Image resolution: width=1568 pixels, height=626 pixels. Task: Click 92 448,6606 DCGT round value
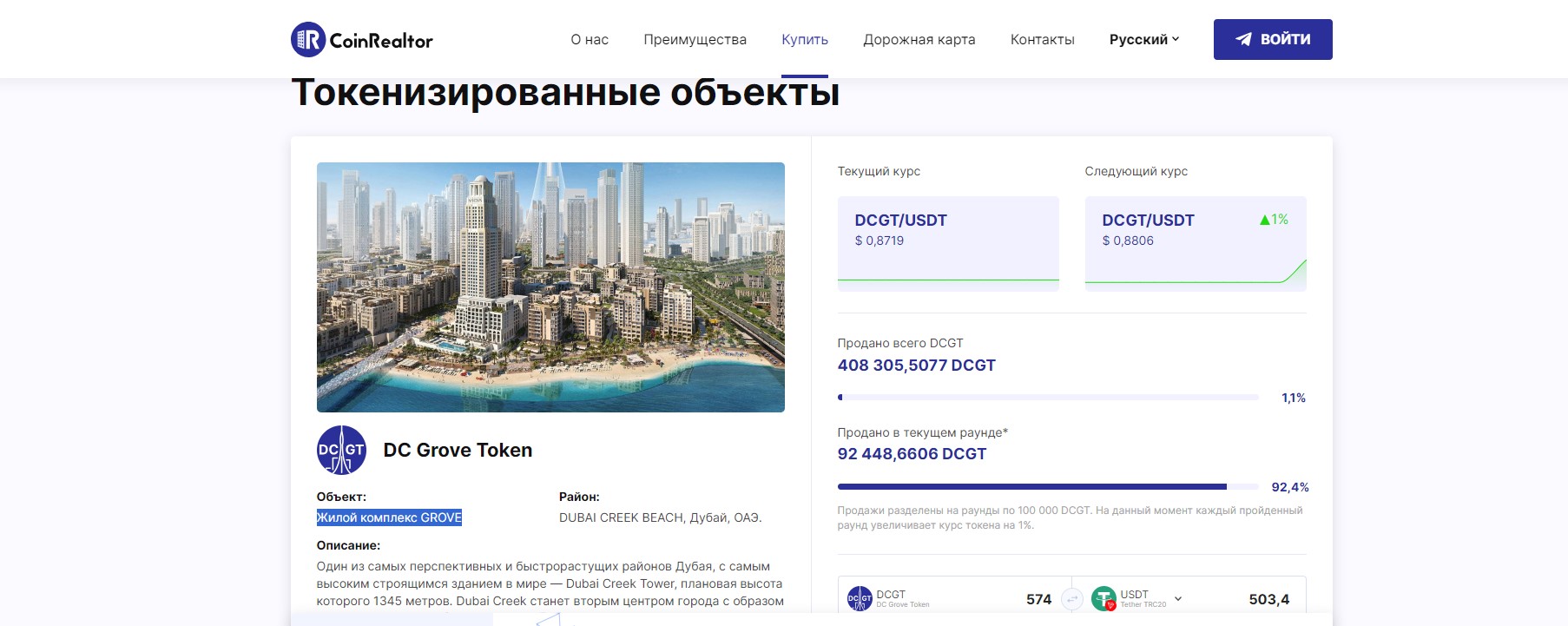pos(912,454)
